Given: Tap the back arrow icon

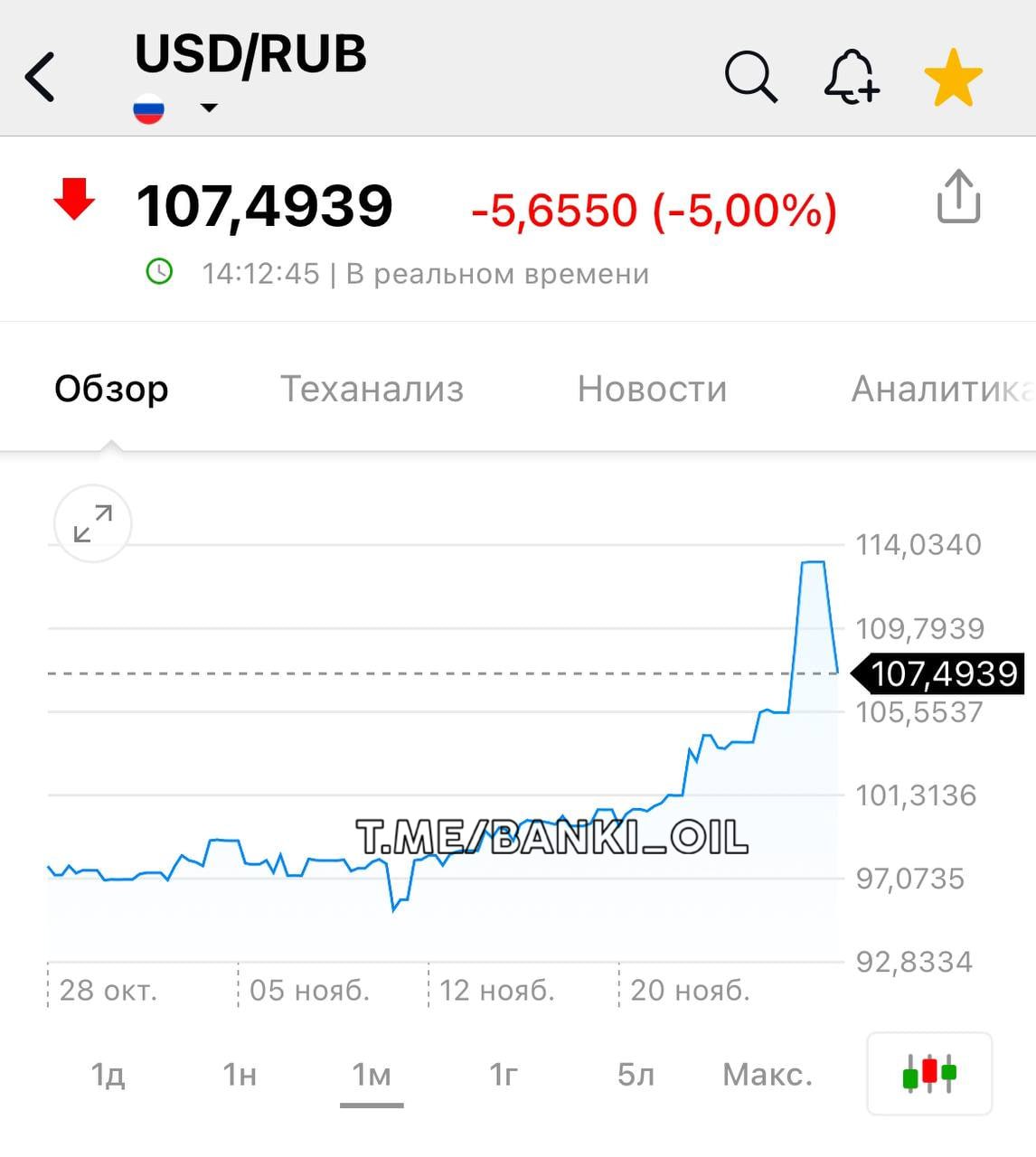Looking at the screenshot, I should coord(41,77).
